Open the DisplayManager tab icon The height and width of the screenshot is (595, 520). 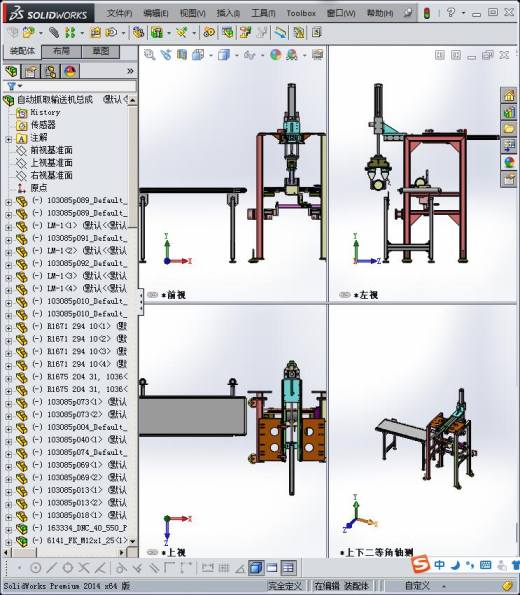(70, 71)
